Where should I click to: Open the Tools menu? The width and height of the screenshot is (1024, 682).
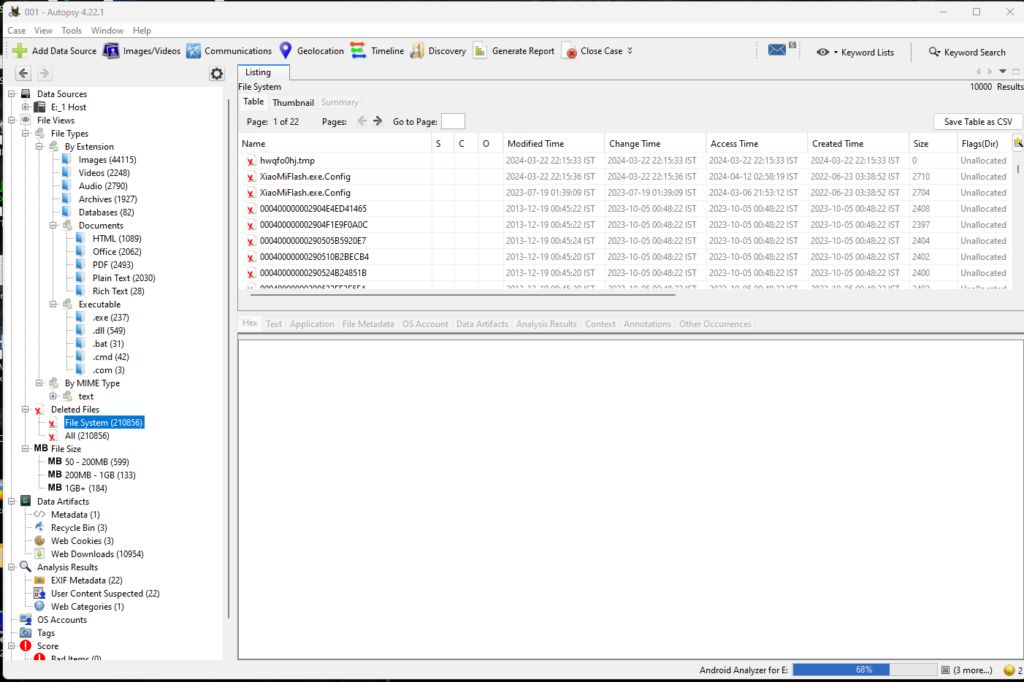73,30
